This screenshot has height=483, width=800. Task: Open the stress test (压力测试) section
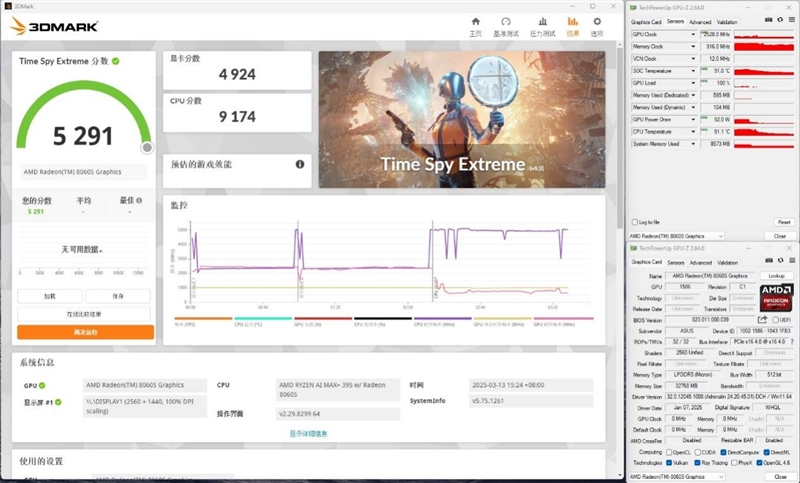pos(540,24)
